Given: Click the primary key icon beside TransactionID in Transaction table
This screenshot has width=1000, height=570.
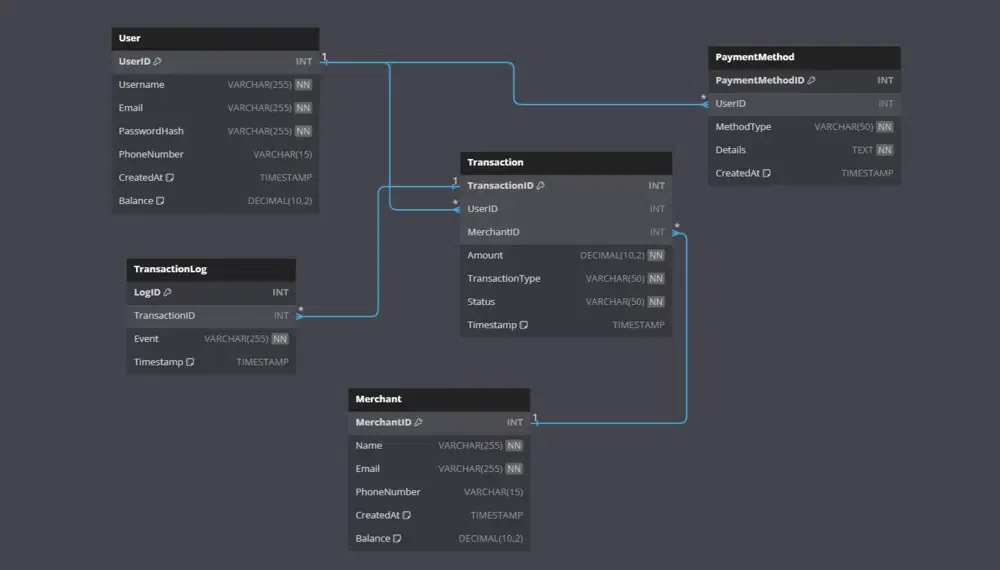Looking at the screenshot, I should (541, 186).
